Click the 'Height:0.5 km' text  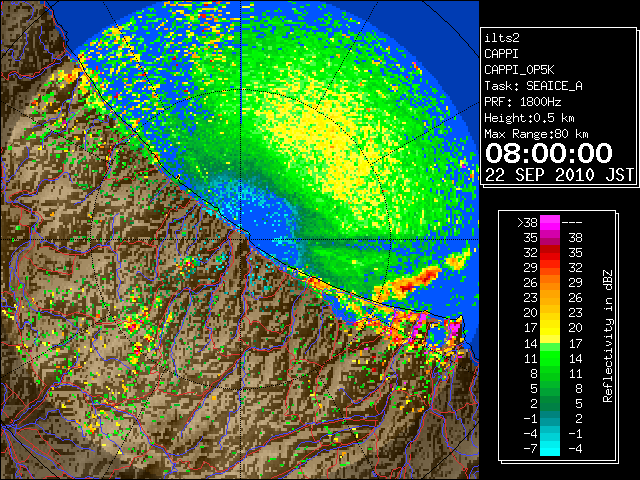pyautogui.click(x=529, y=118)
